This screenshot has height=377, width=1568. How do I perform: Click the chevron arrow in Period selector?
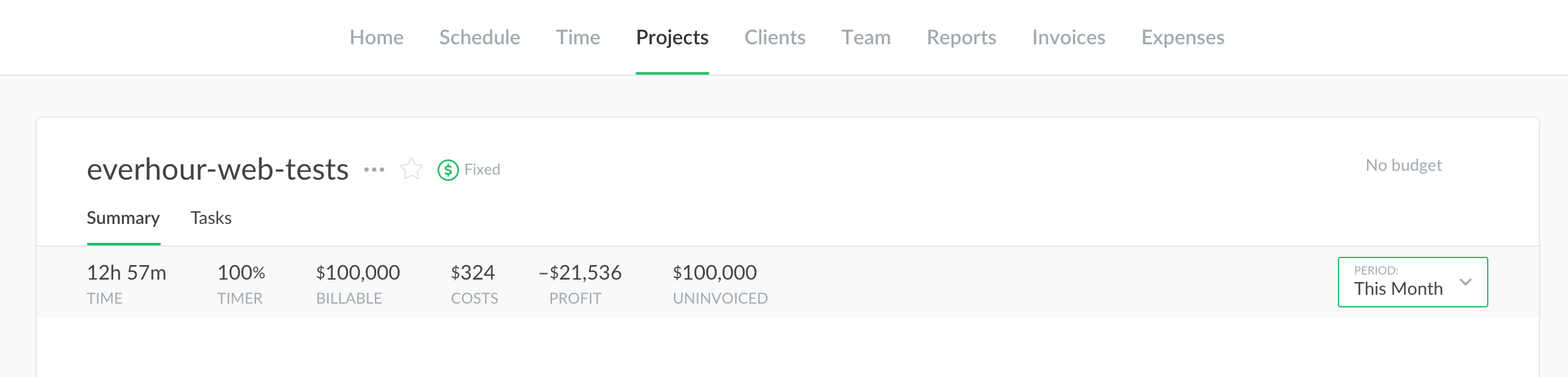[1466, 282]
